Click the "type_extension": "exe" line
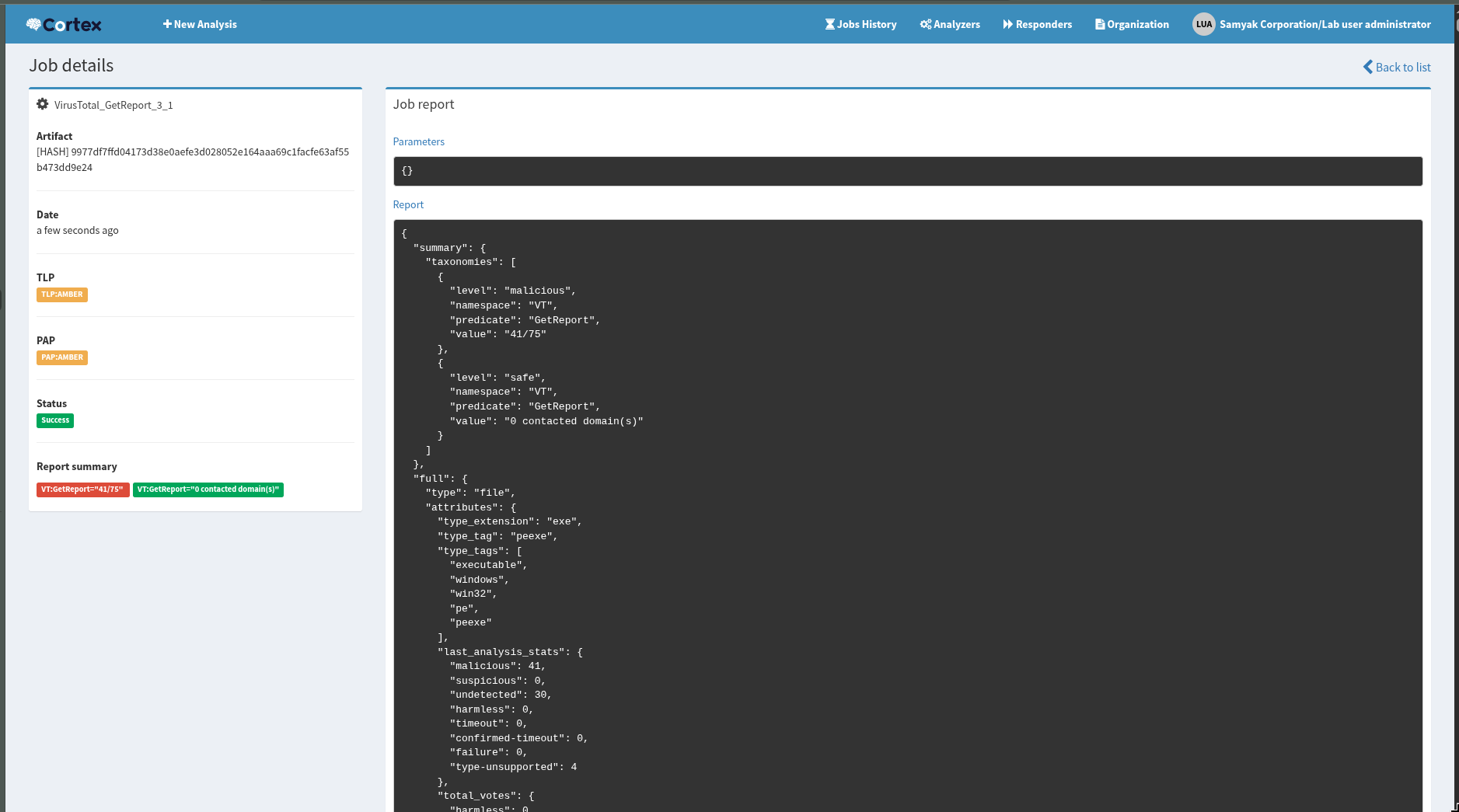This screenshot has height=812, width=1459. click(x=510, y=521)
